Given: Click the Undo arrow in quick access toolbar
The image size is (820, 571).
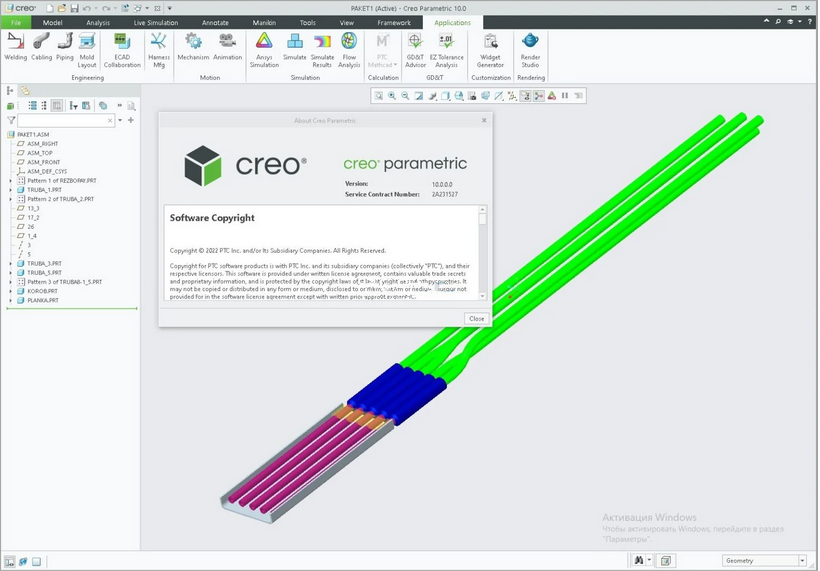Looking at the screenshot, I should (x=87, y=8).
